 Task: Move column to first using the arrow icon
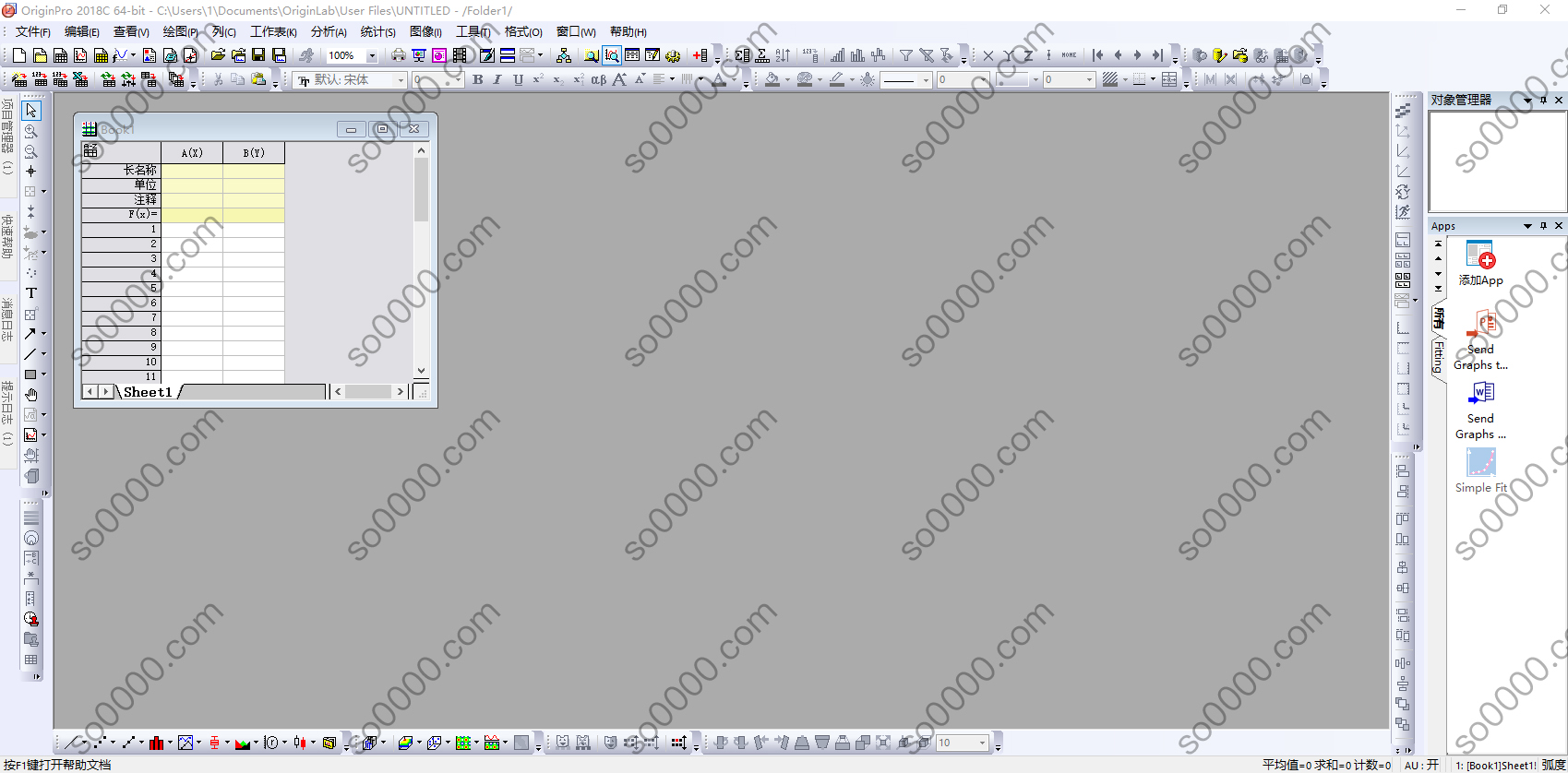[x=1098, y=55]
